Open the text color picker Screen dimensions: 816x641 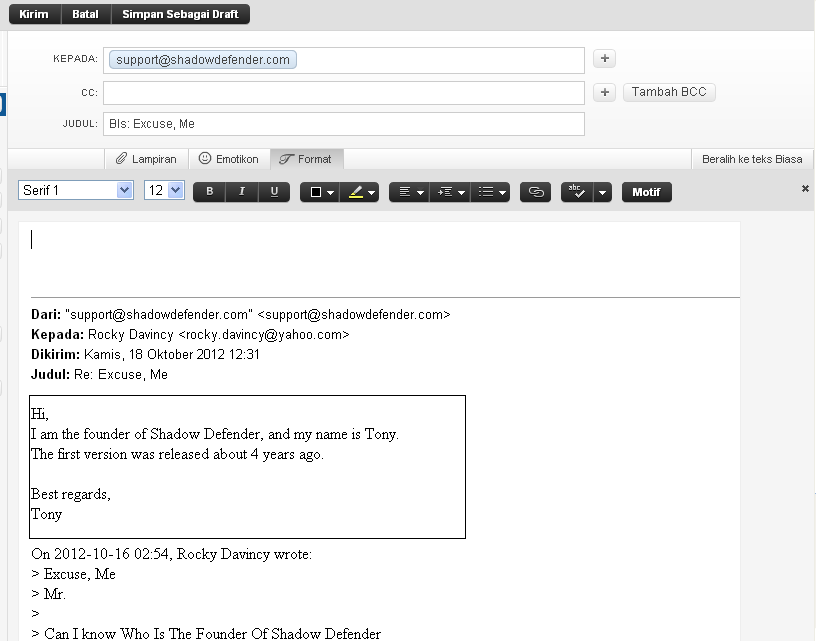[320, 192]
